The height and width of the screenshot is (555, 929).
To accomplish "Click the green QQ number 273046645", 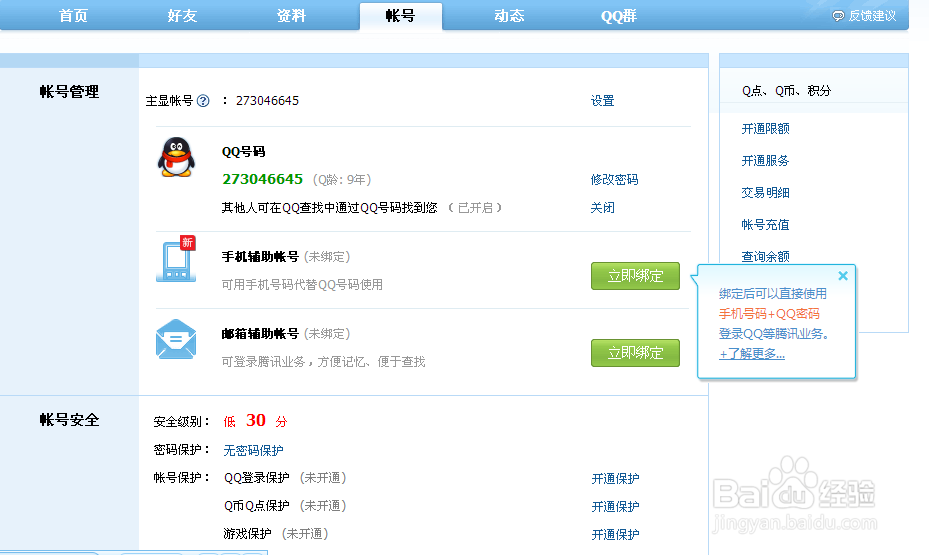I will (x=262, y=179).
